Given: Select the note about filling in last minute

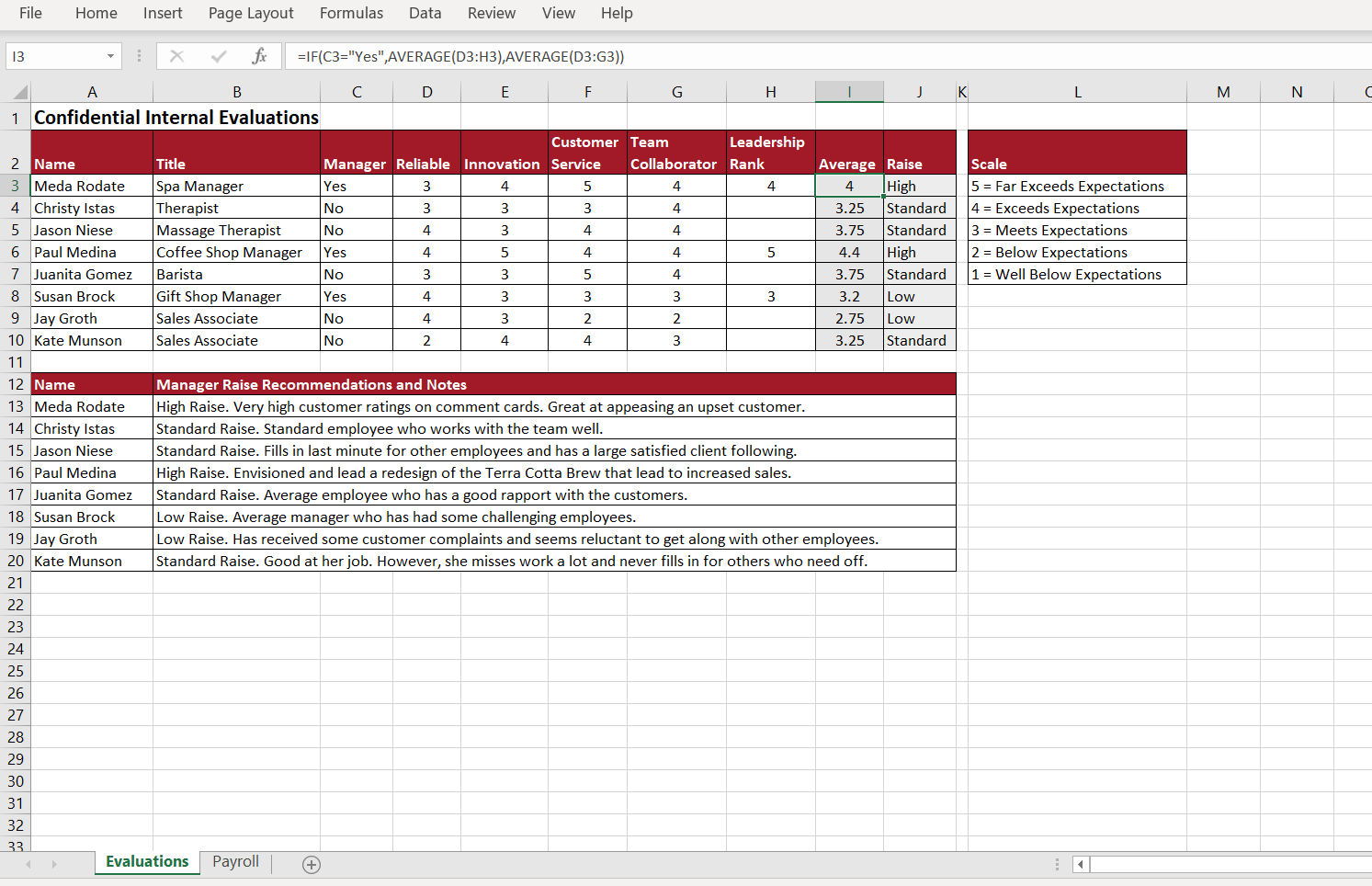Looking at the screenshot, I should click(554, 450).
